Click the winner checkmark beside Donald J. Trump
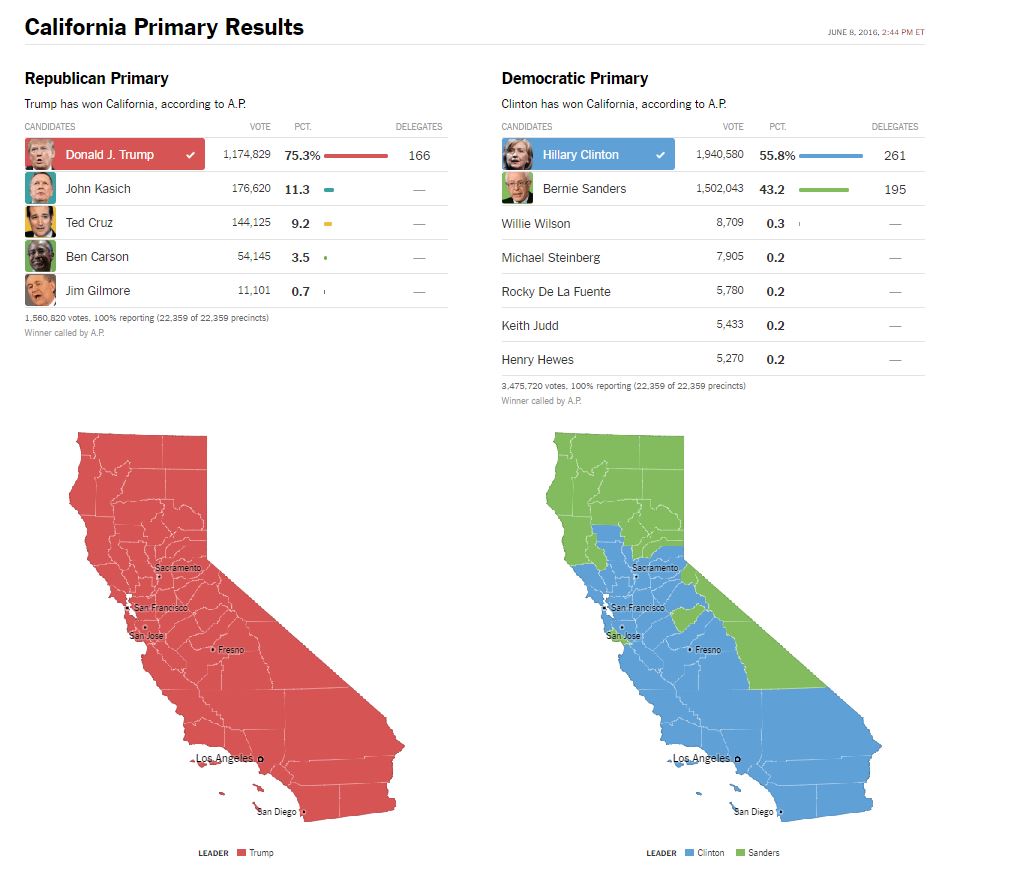This screenshot has width=1035, height=891. tap(190, 155)
